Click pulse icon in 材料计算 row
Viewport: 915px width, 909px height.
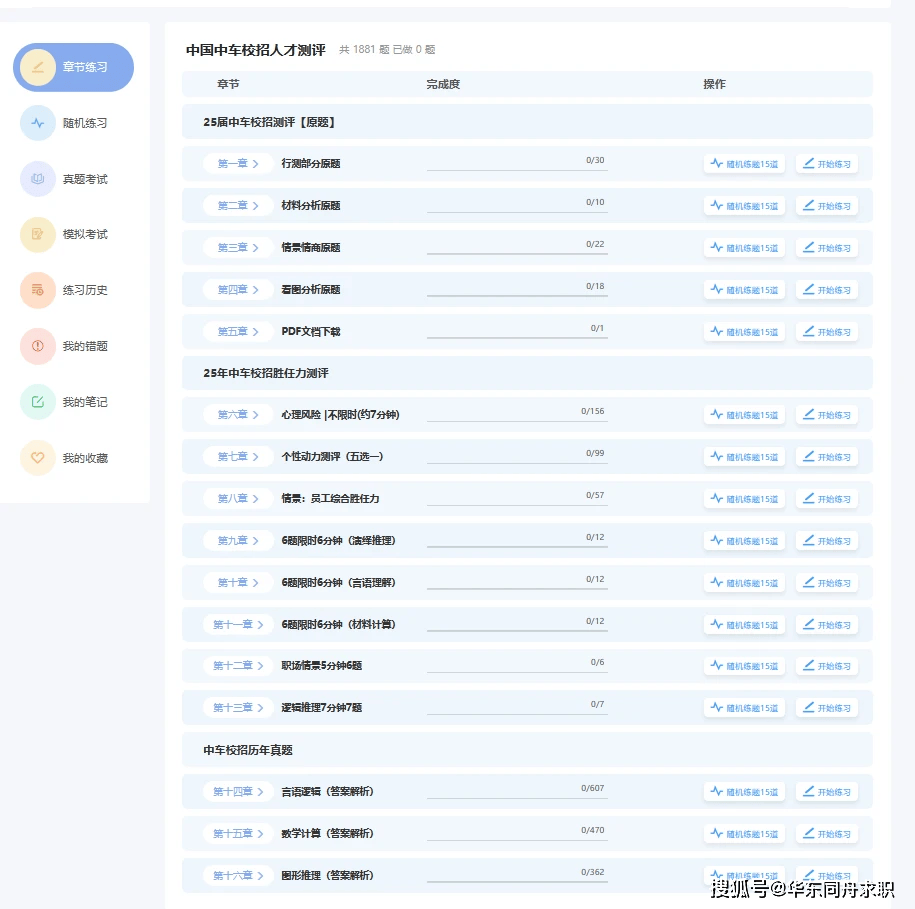tap(717, 624)
